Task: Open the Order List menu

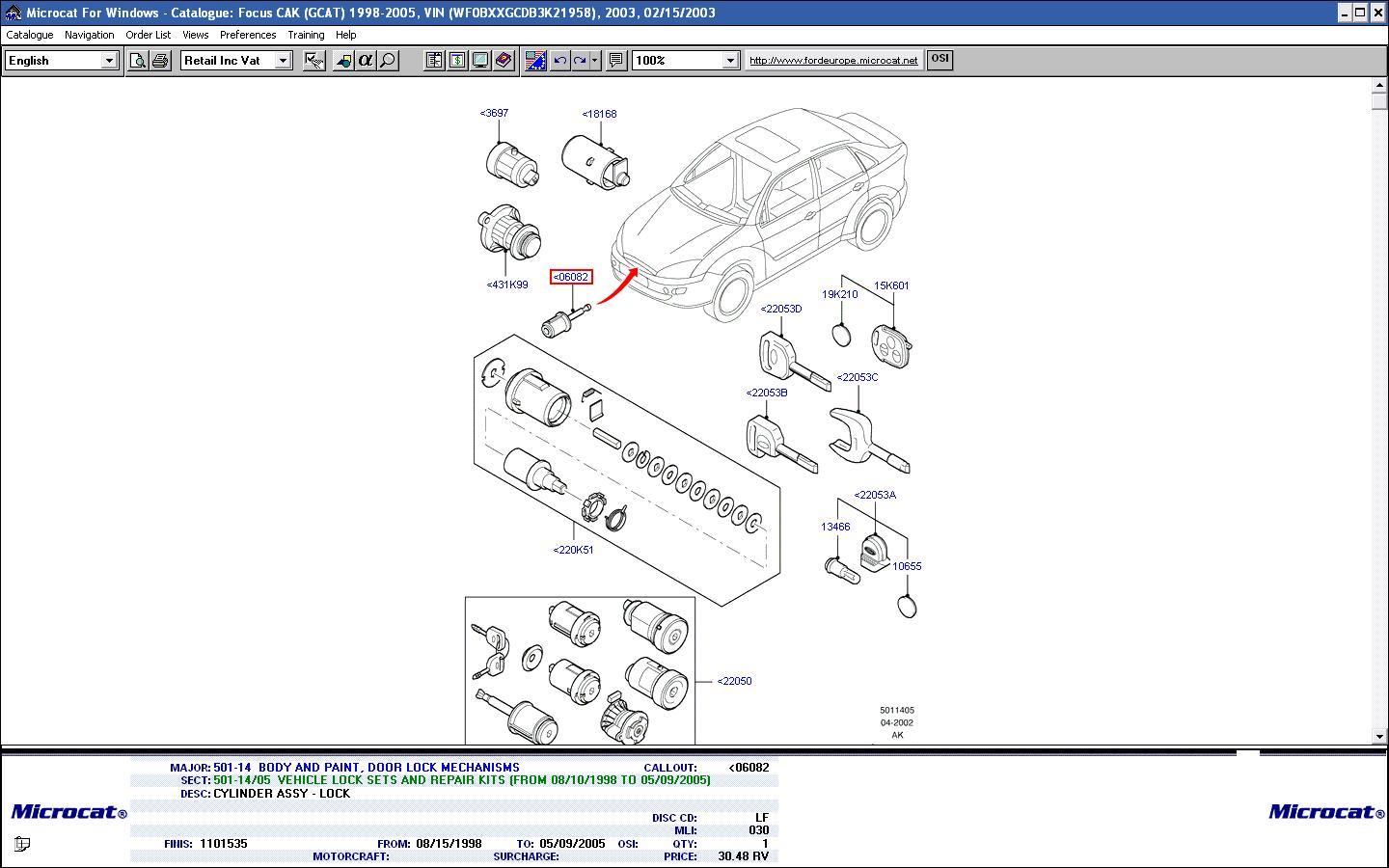Action: tap(148, 35)
